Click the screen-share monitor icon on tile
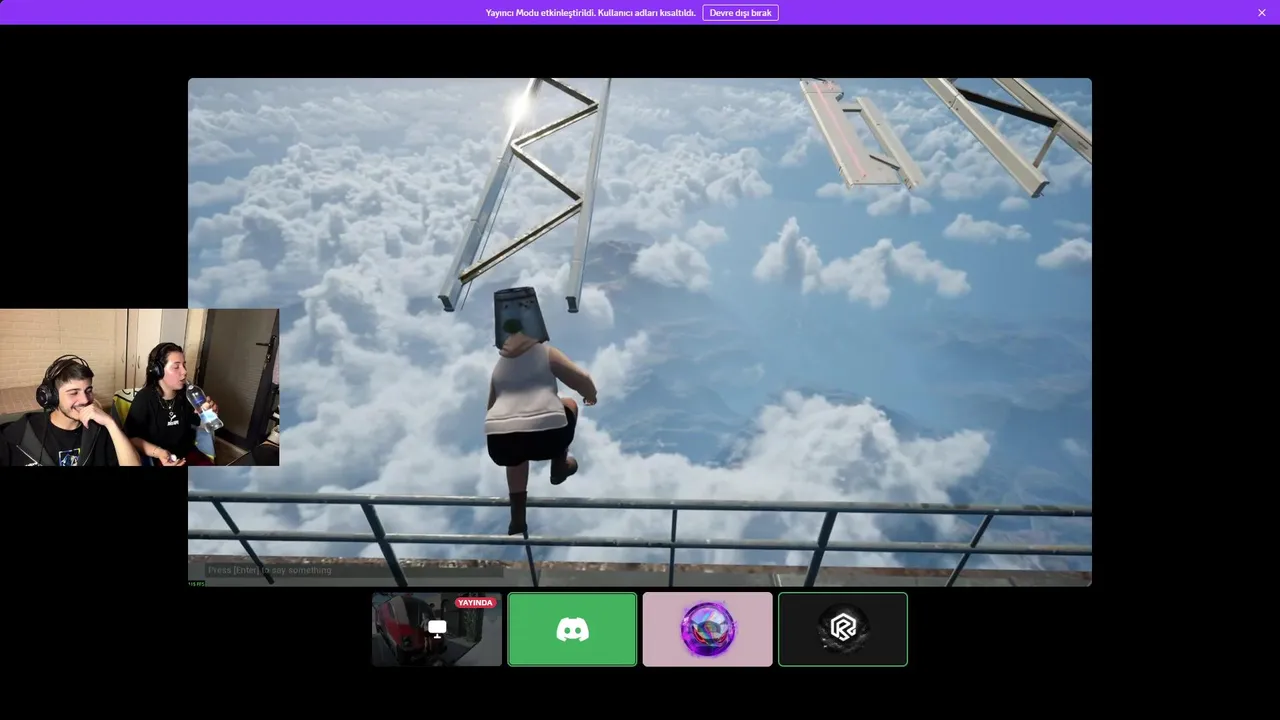 437,629
